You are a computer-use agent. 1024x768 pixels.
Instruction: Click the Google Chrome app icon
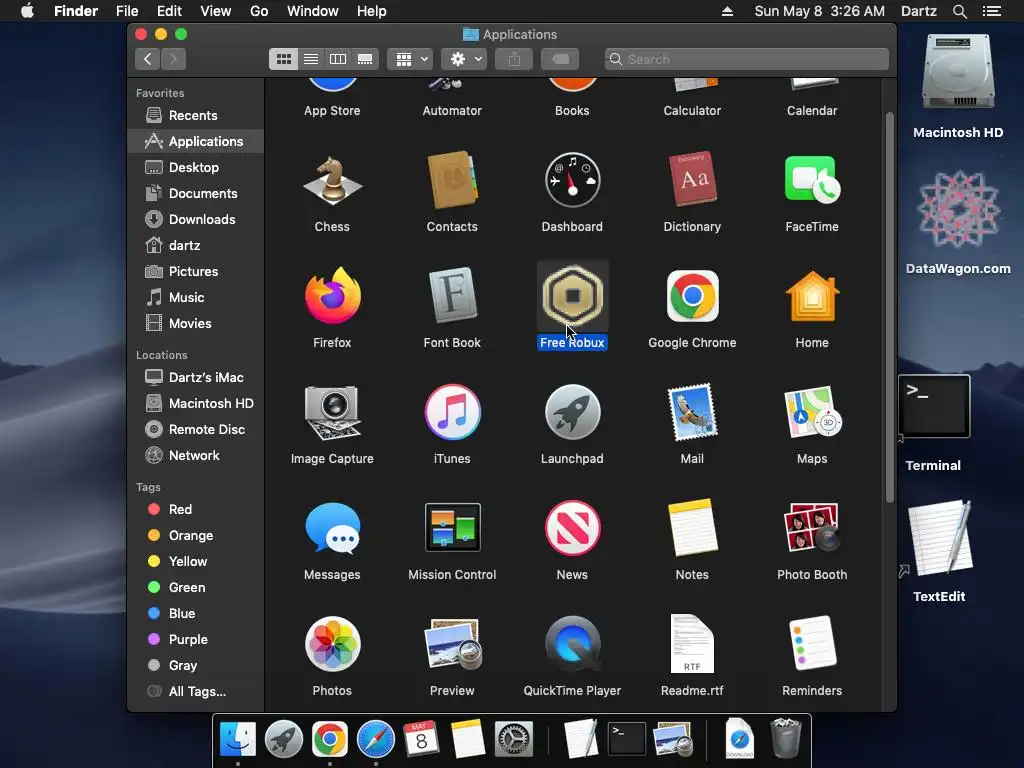(x=692, y=296)
